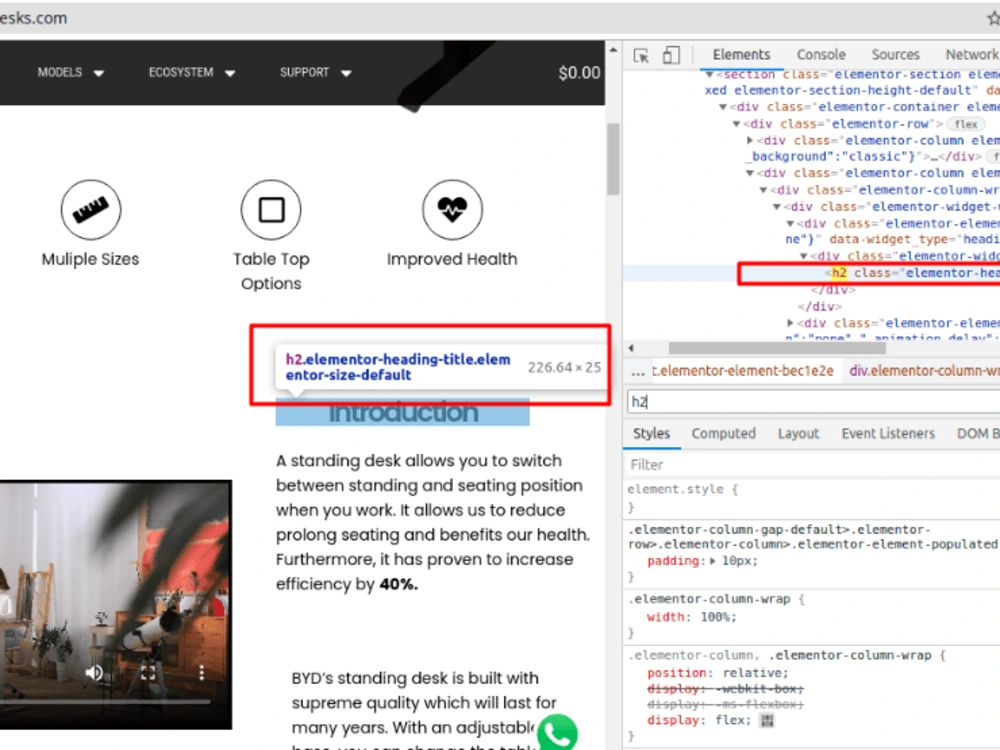Viewport: 1000px width, 750px height.
Task: Click the element.style rule block
Action: 811,498
